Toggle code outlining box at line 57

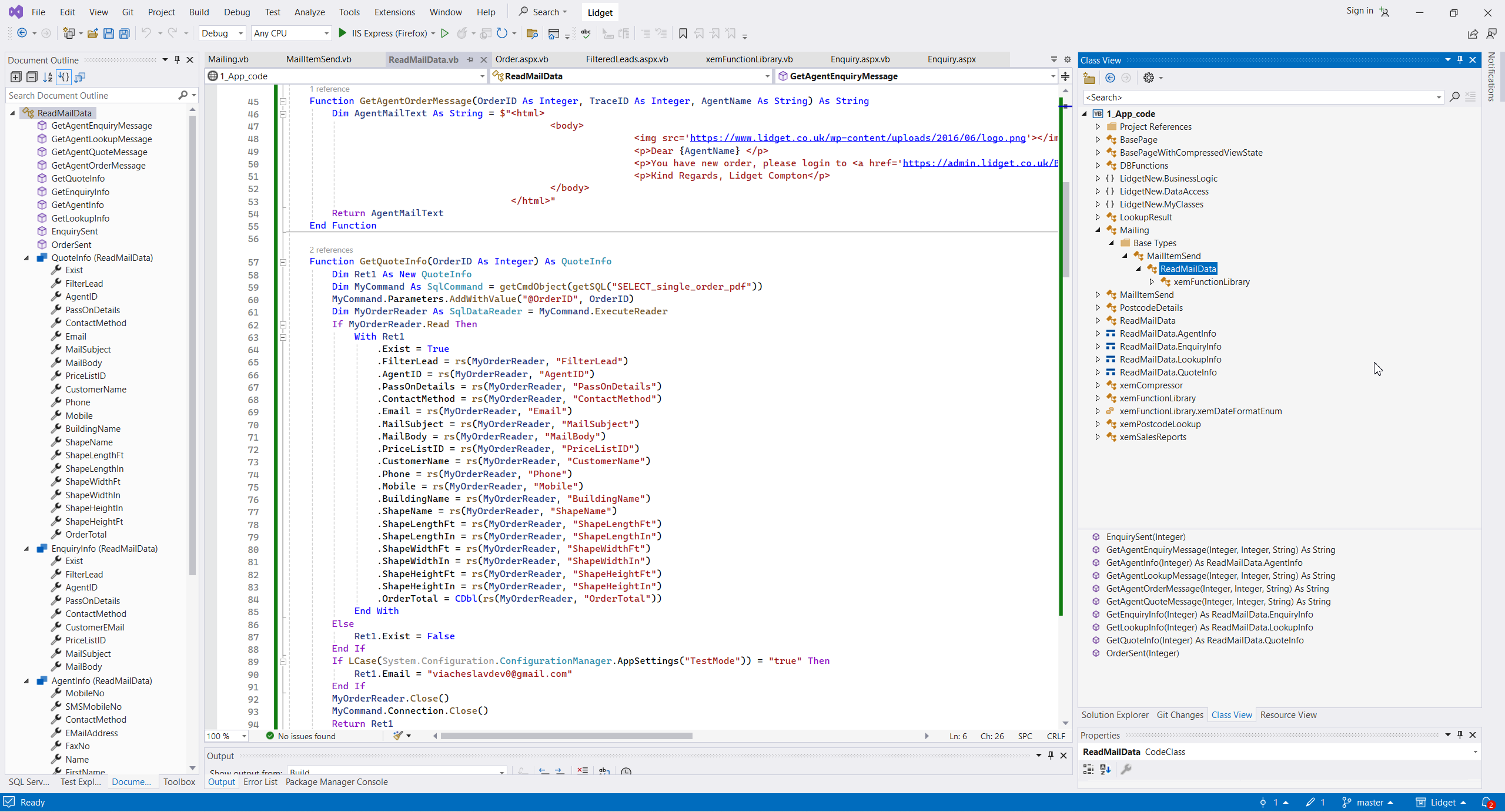click(283, 262)
